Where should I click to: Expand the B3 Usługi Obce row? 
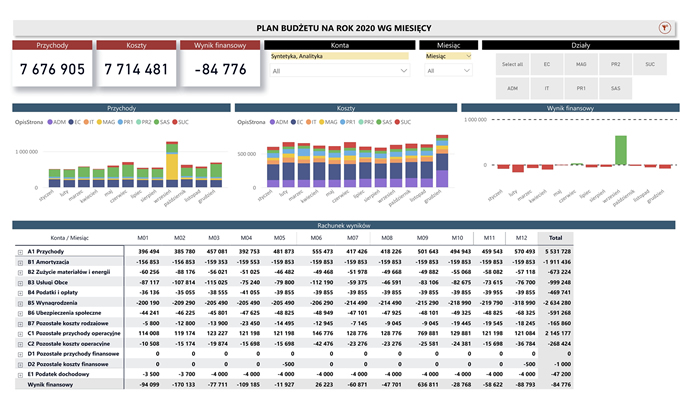pyautogui.click(x=21, y=281)
